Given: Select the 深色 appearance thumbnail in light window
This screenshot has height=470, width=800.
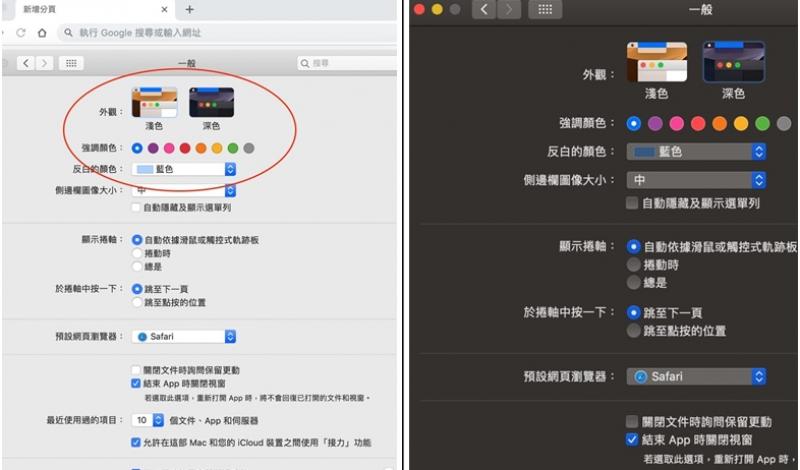Looking at the screenshot, I should tap(211, 102).
